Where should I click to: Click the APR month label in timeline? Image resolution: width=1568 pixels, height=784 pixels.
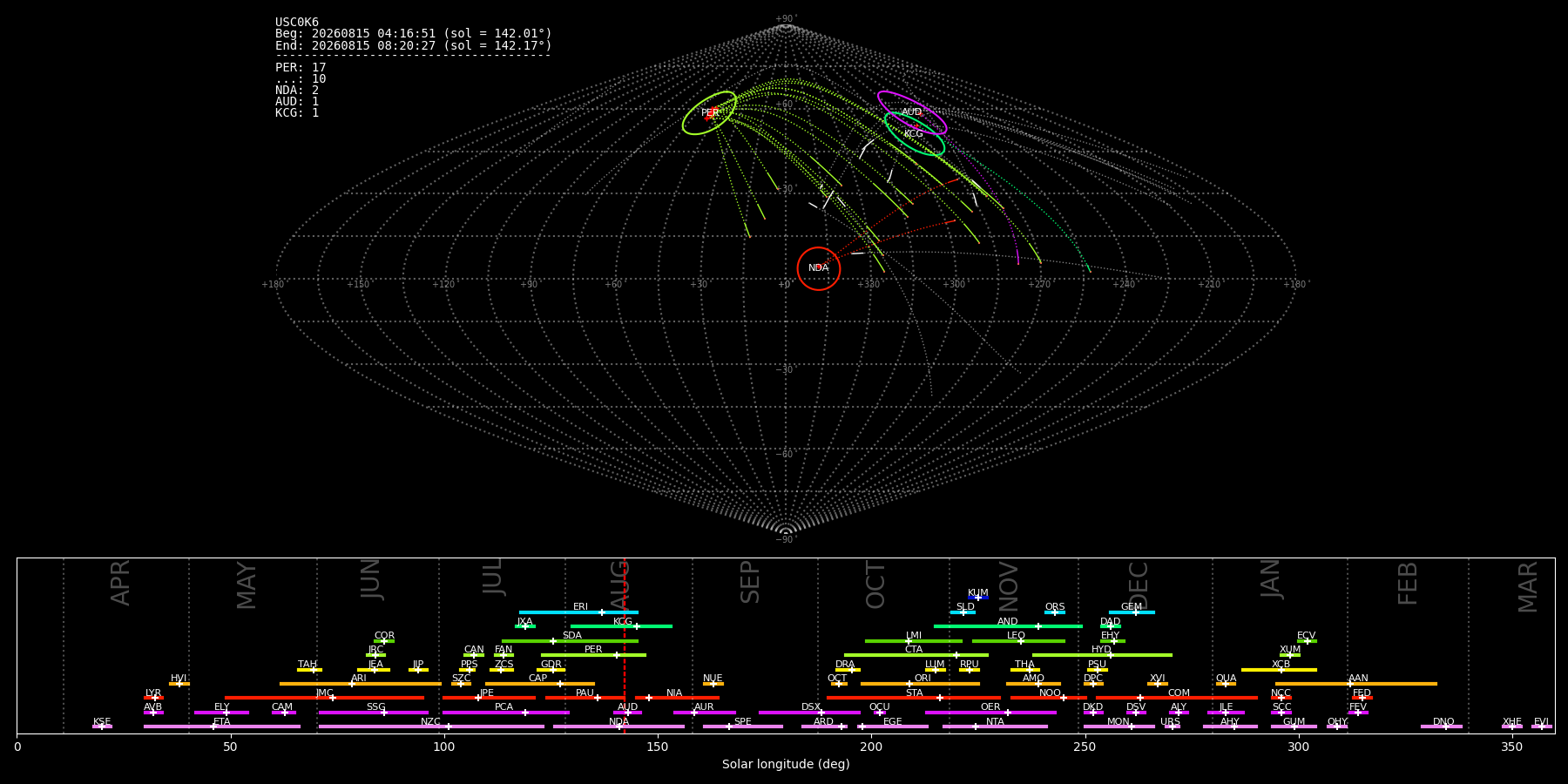[120, 583]
